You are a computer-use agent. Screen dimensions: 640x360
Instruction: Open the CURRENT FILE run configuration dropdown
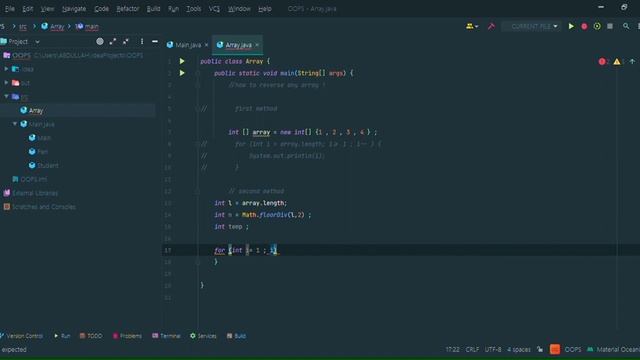531,26
